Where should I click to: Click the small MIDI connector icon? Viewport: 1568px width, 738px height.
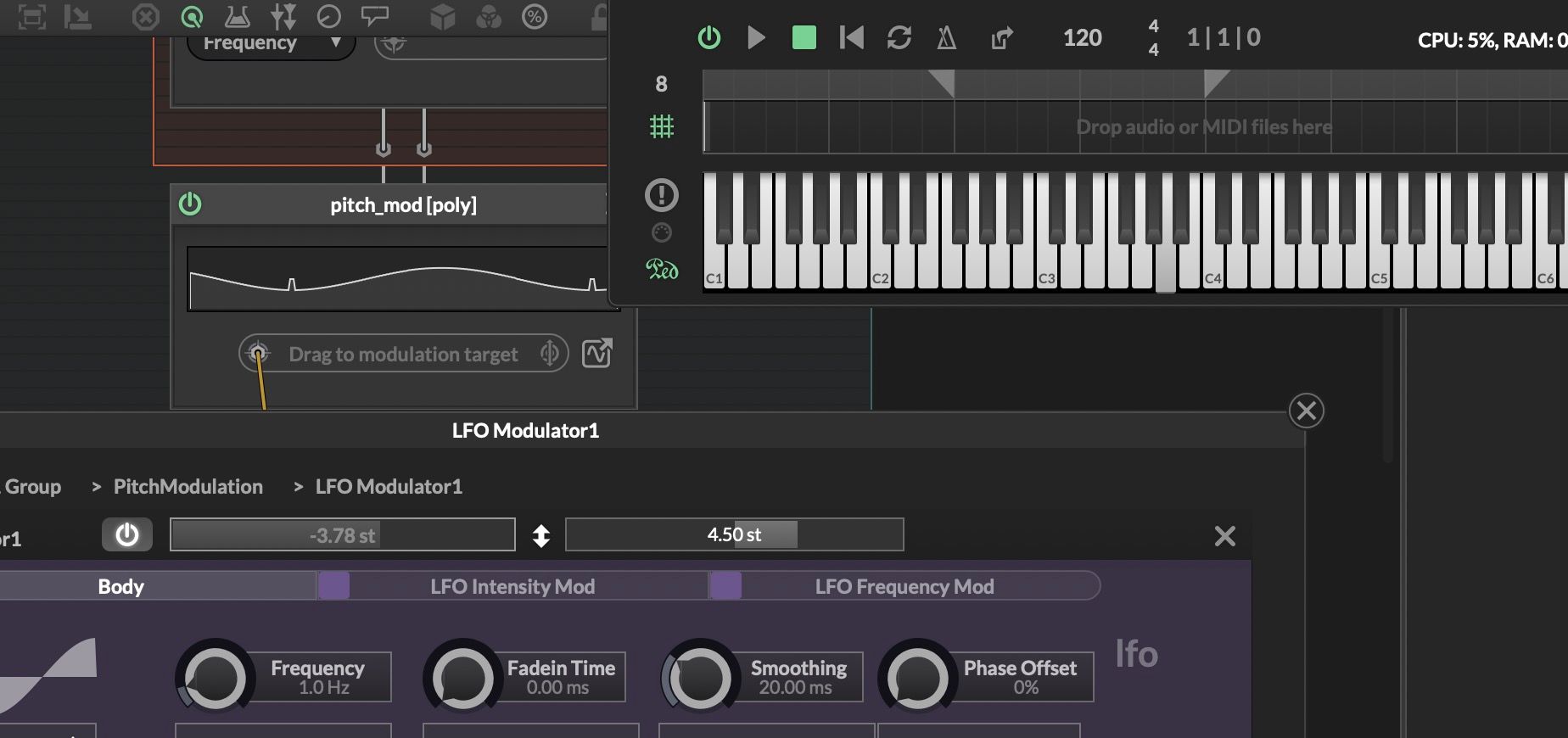(662, 232)
